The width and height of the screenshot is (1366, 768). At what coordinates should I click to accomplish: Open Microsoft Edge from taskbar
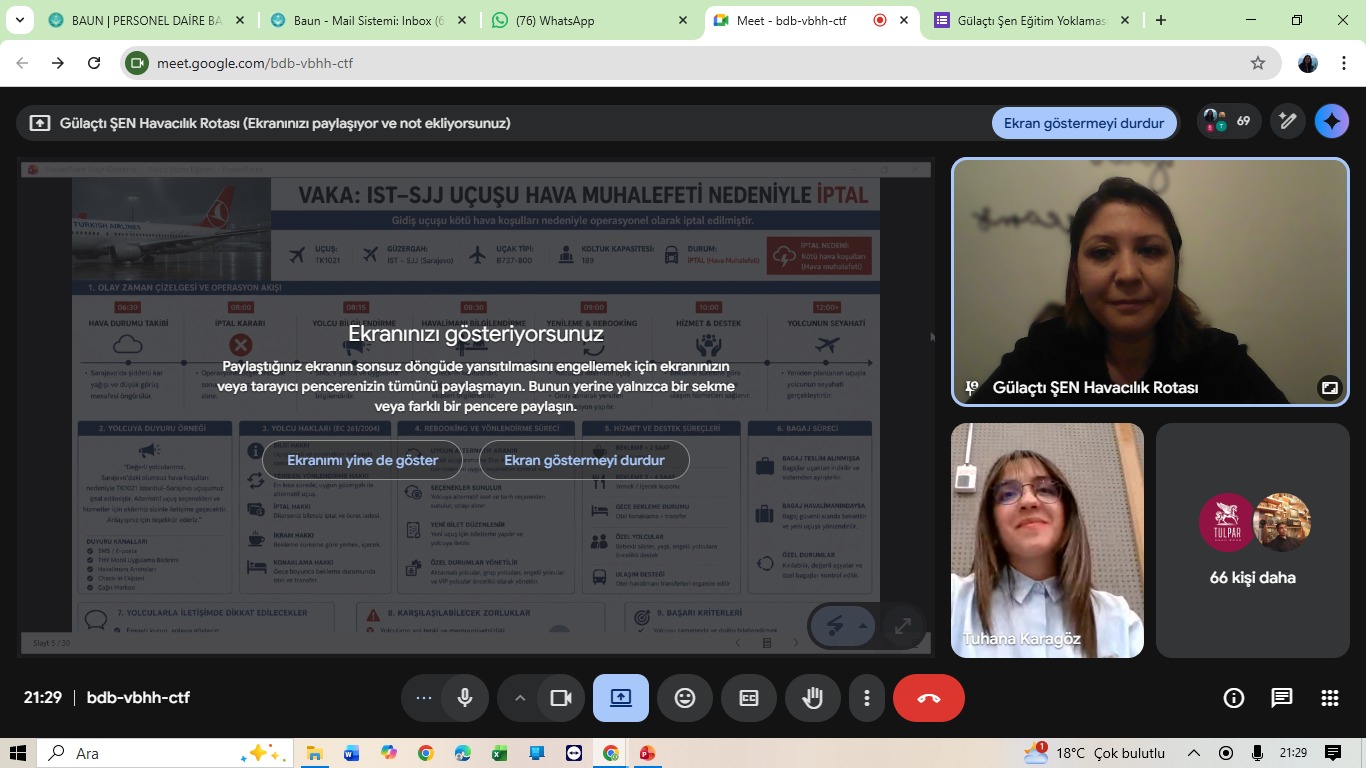(x=462, y=753)
